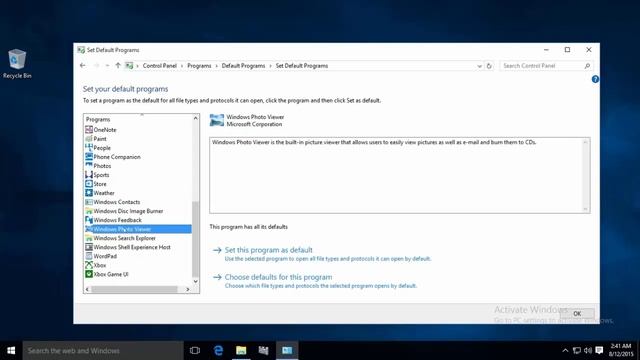Image resolution: width=640 pixels, height=360 pixels.
Task: Expand the chevron after Programs breadcrumb
Action: (x=217, y=66)
